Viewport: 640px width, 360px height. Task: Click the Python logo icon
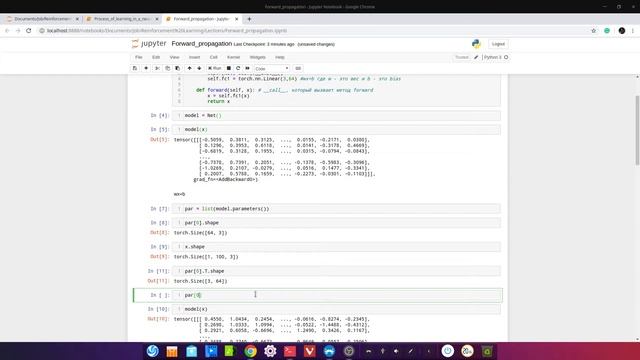point(476,44)
